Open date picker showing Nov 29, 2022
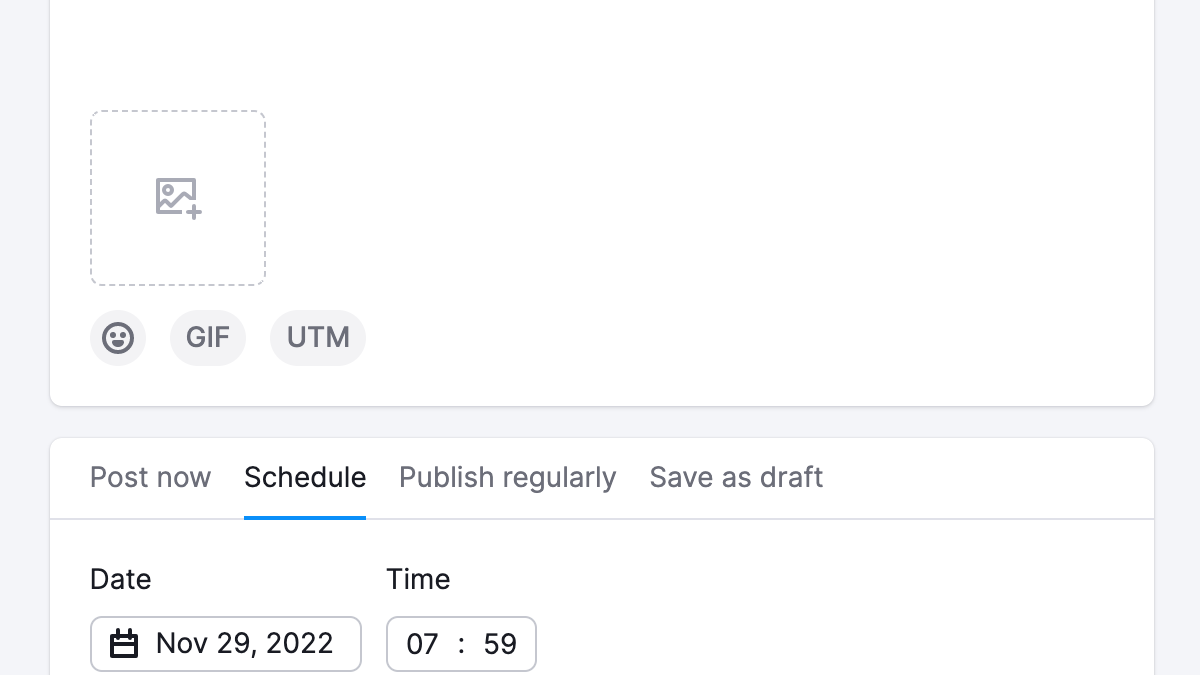Image resolution: width=1200 pixels, height=675 pixels. point(244,643)
